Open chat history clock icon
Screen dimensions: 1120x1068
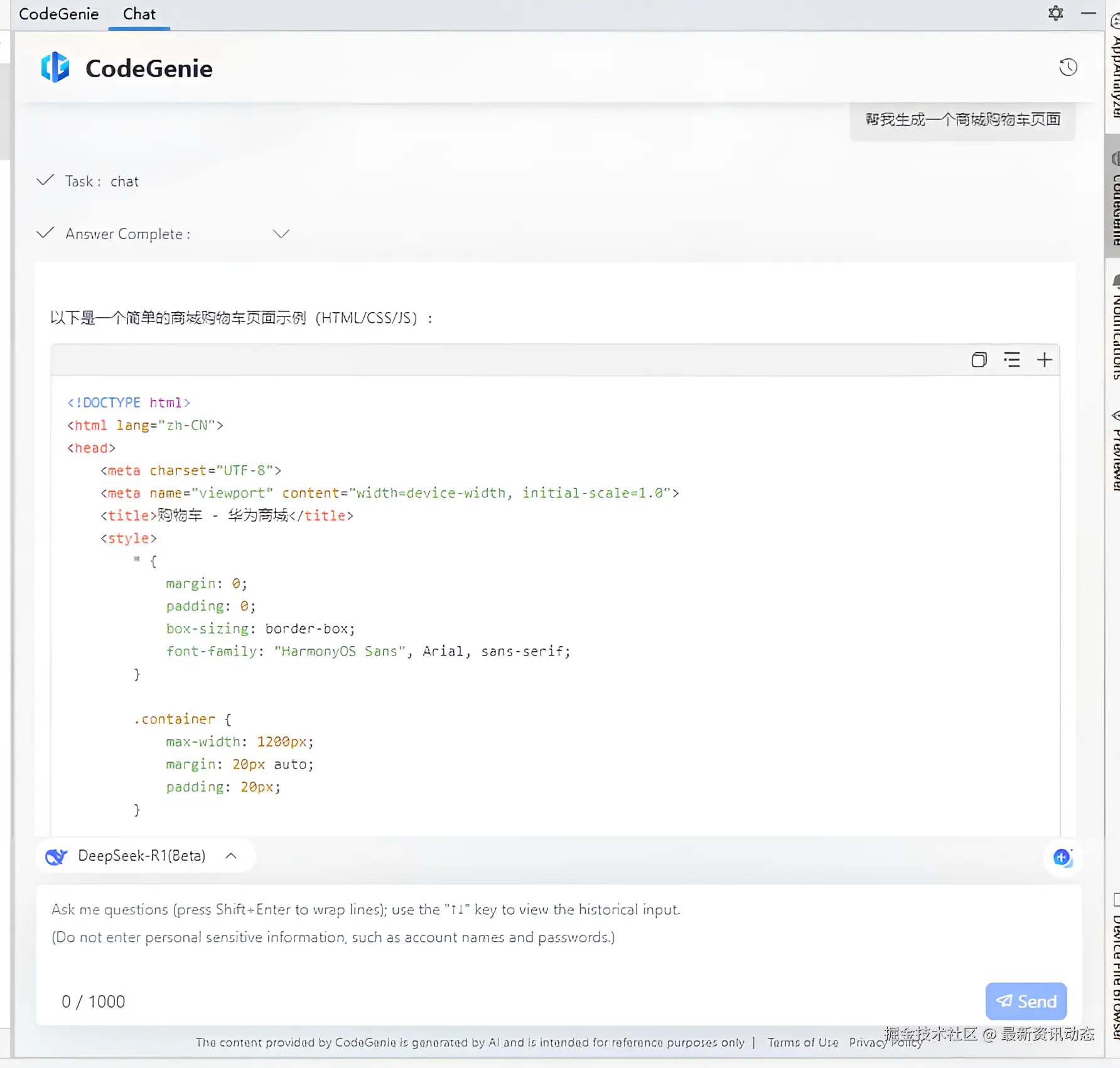coord(1068,67)
